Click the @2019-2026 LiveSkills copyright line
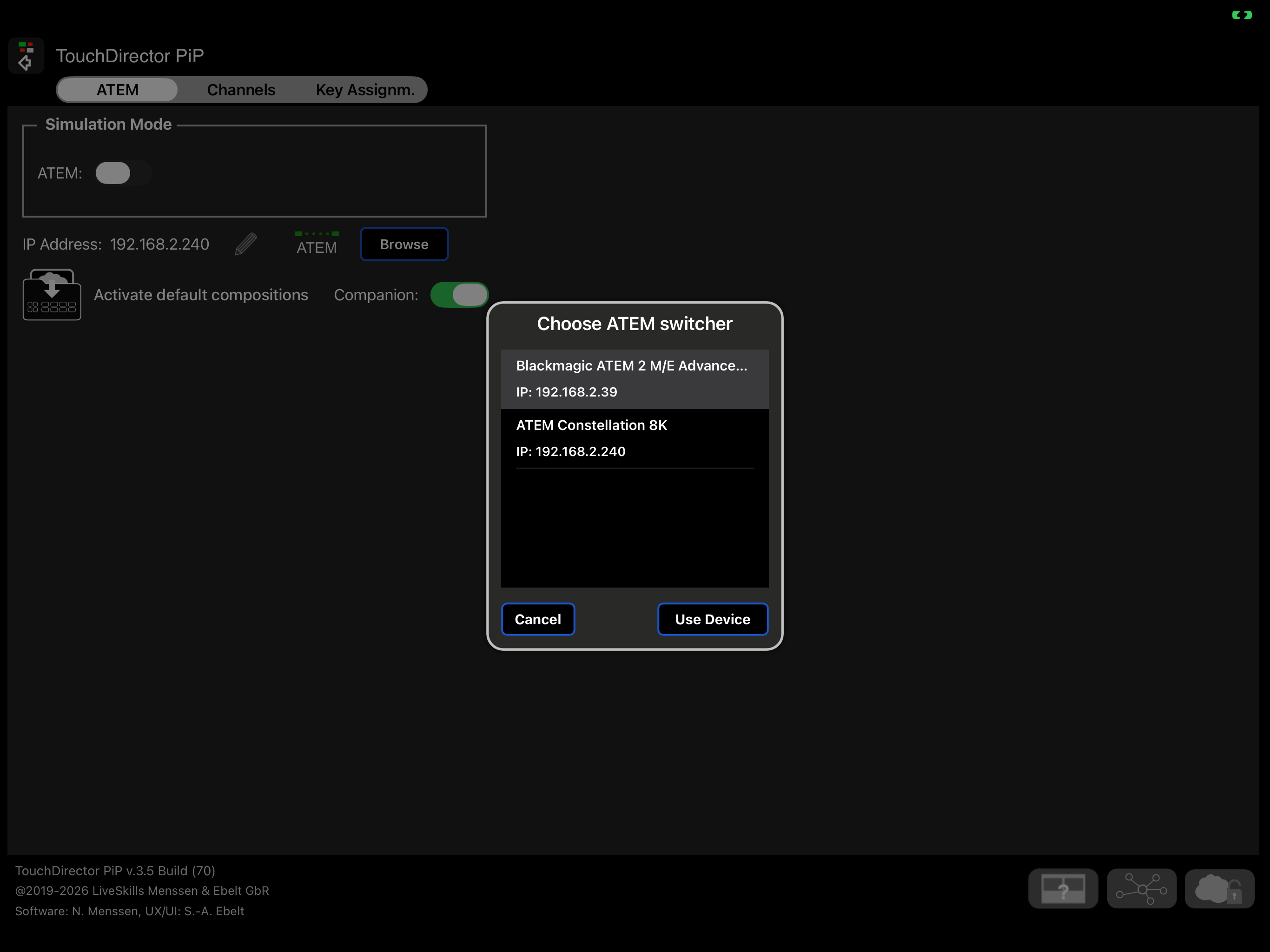 [x=142, y=891]
